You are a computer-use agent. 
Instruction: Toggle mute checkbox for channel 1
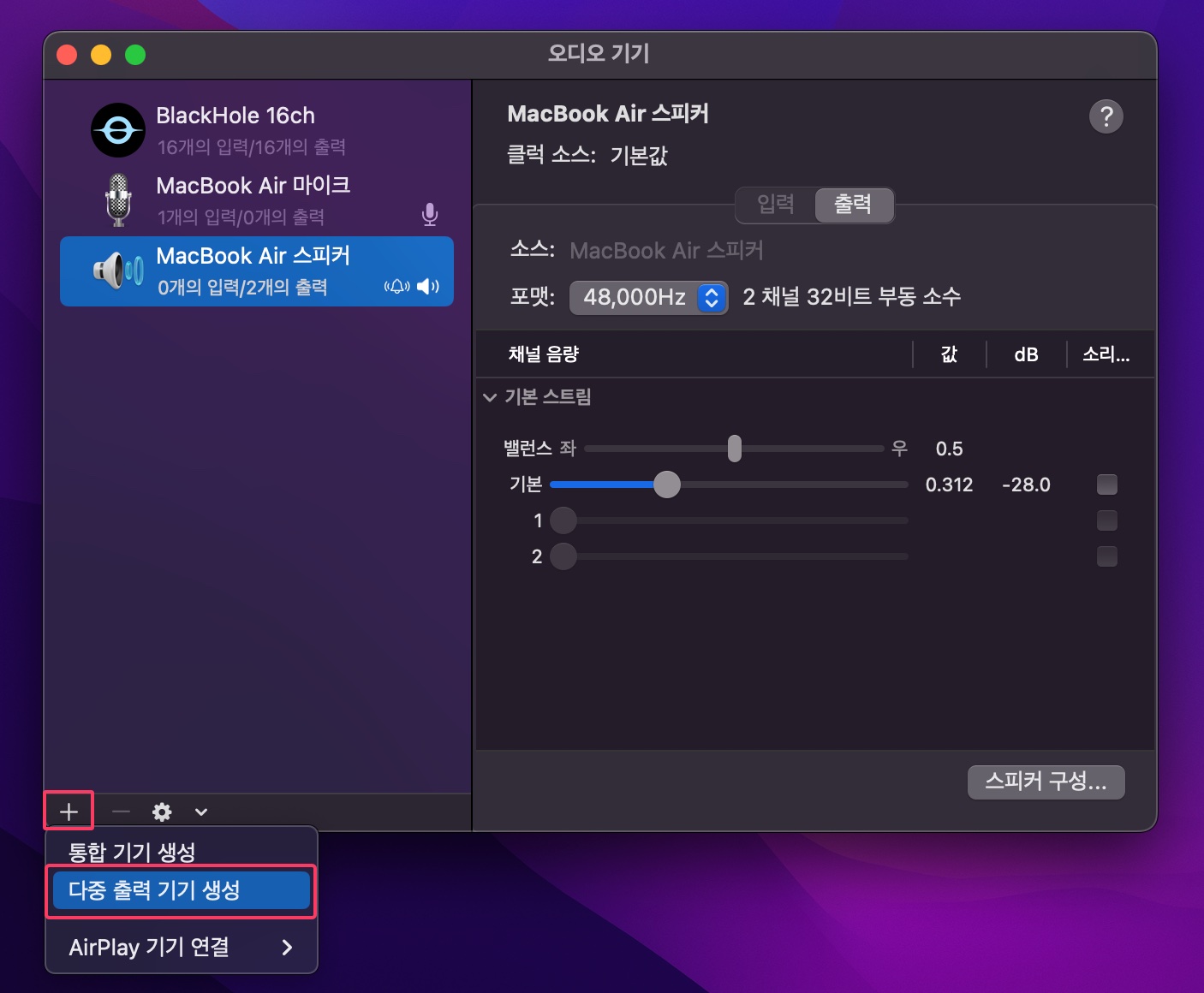point(1107,520)
